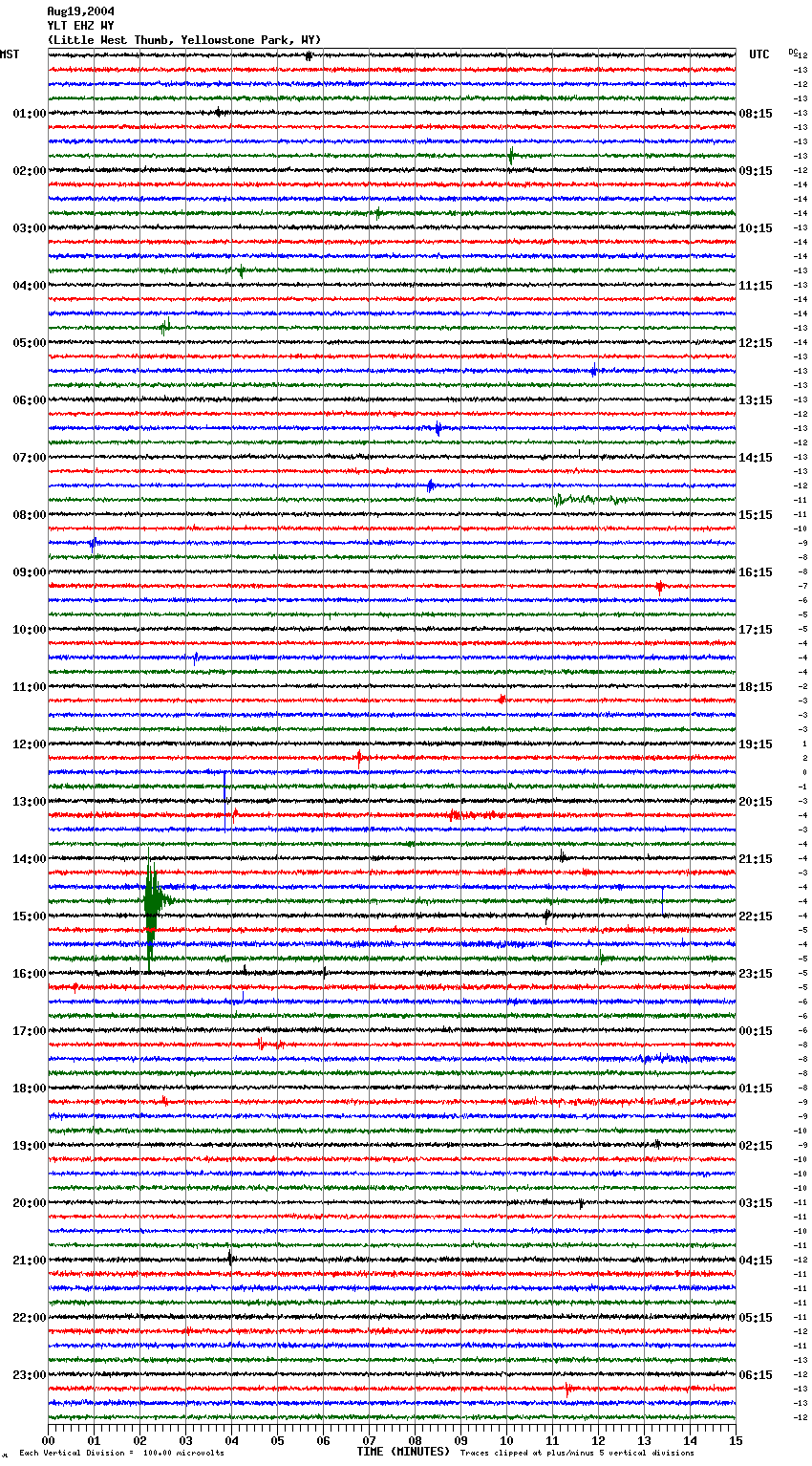Click the UTC column header
This screenshot has width=812, height=1466.
point(759,54)
